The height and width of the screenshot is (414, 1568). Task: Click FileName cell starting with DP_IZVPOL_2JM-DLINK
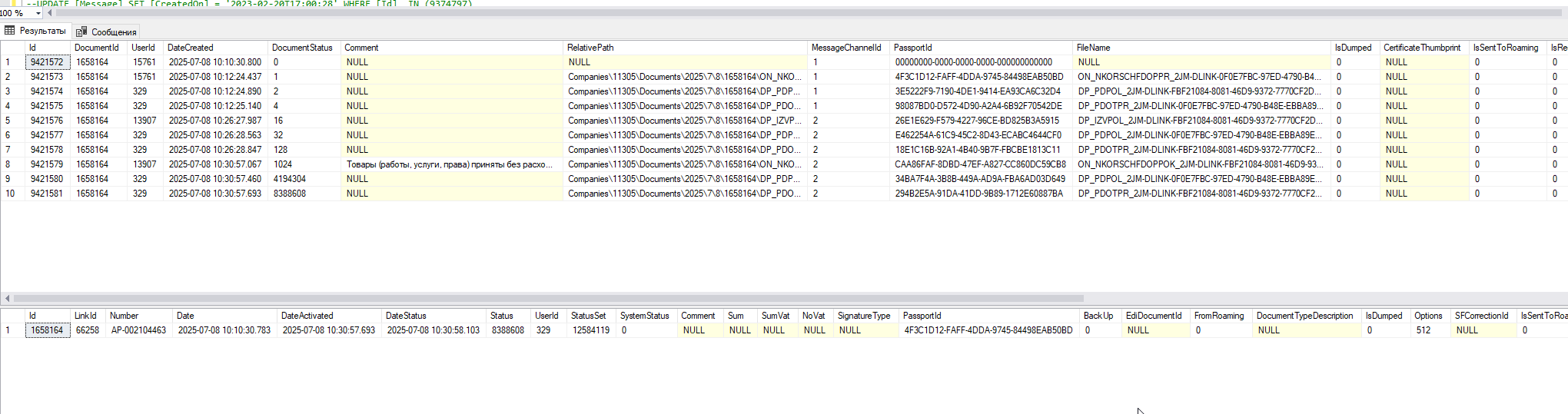(1201, 121)
